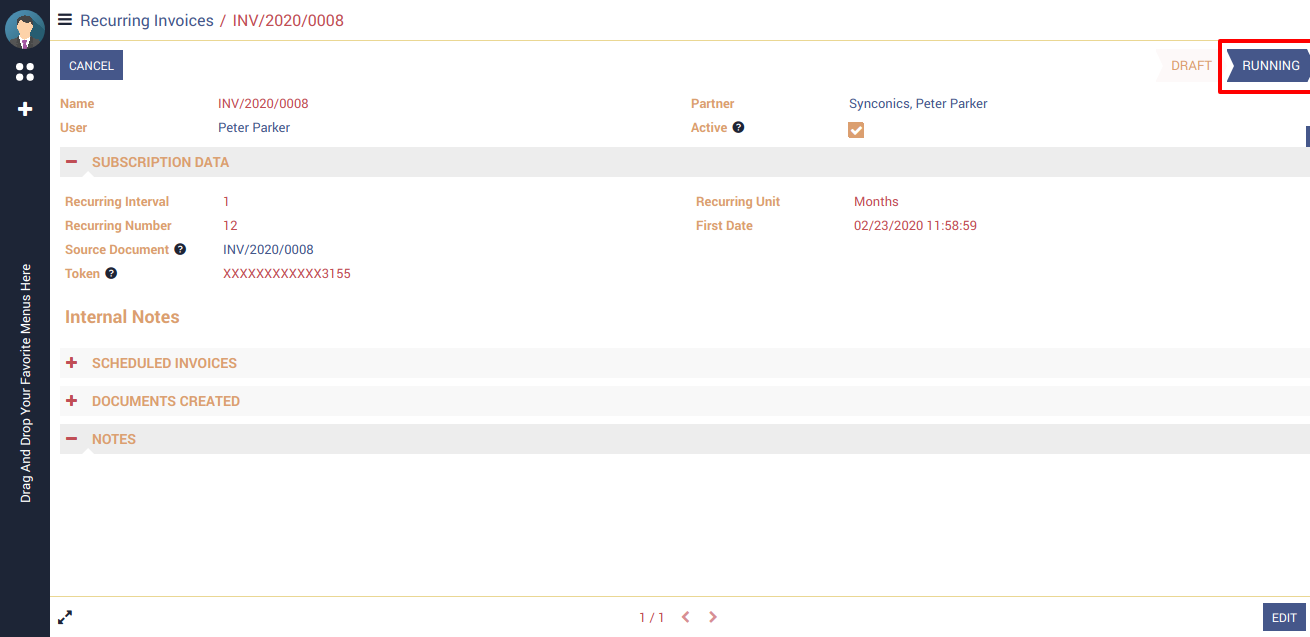Collapse the Subscription Data section

click(x=72, y=162)
